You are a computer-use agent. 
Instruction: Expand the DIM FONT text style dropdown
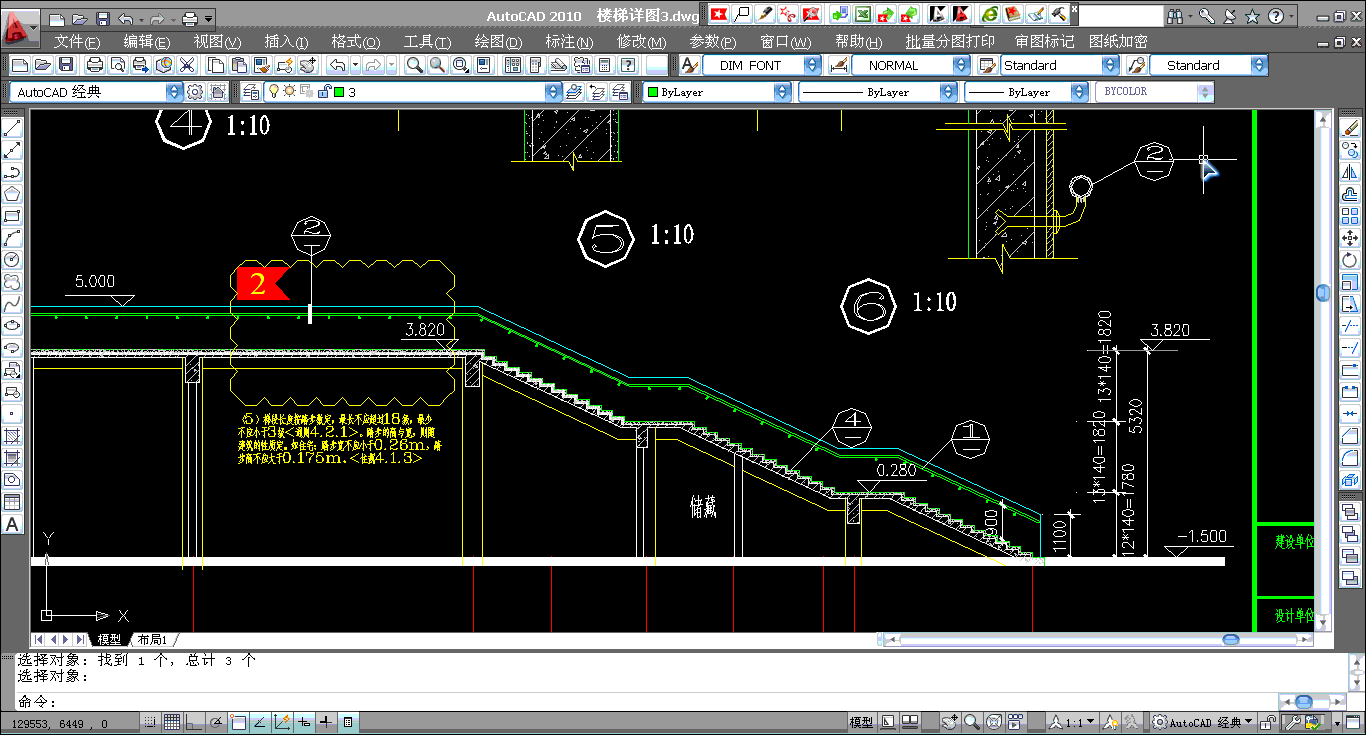[812, 65]
